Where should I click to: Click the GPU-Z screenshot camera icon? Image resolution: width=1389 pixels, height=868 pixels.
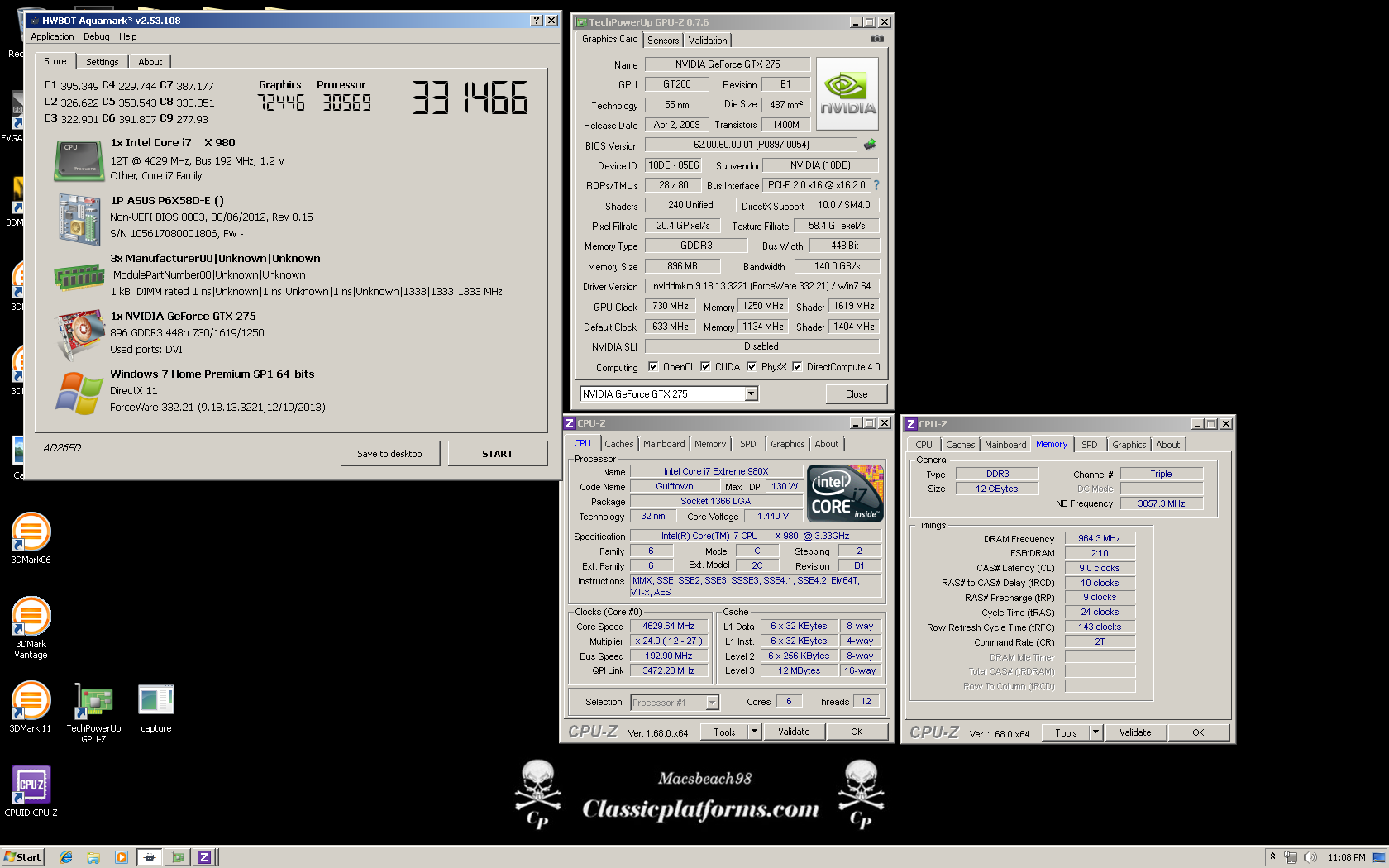(x=877, y=39)
